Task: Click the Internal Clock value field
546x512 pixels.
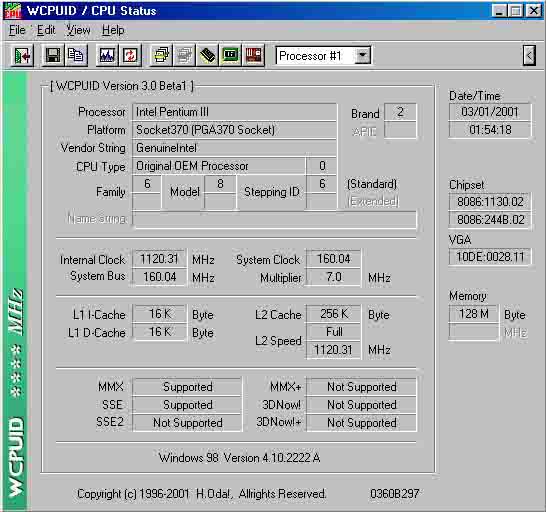Action: (x=159, y=259)
